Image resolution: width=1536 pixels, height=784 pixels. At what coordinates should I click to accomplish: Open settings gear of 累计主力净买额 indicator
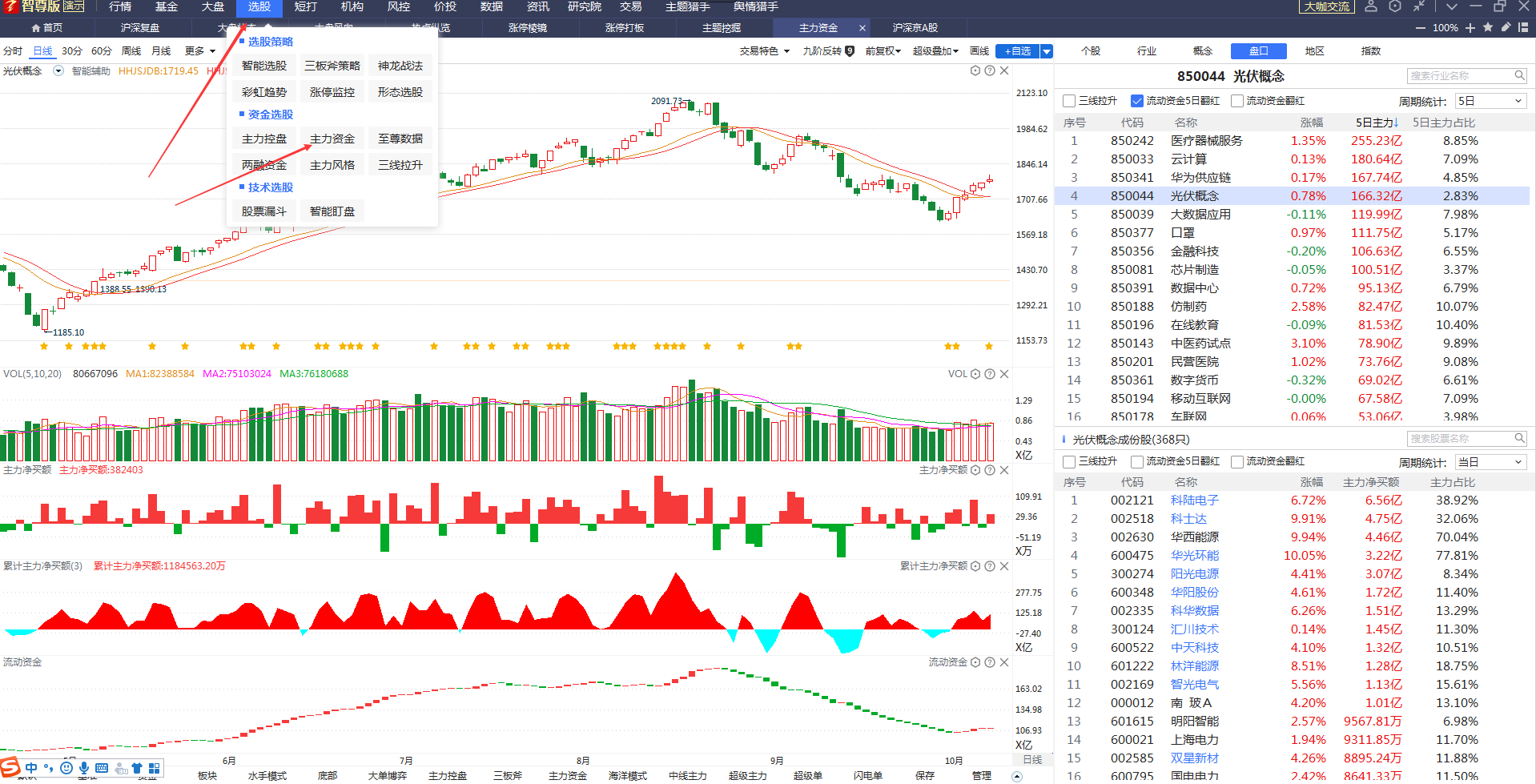tap(975, 566)
